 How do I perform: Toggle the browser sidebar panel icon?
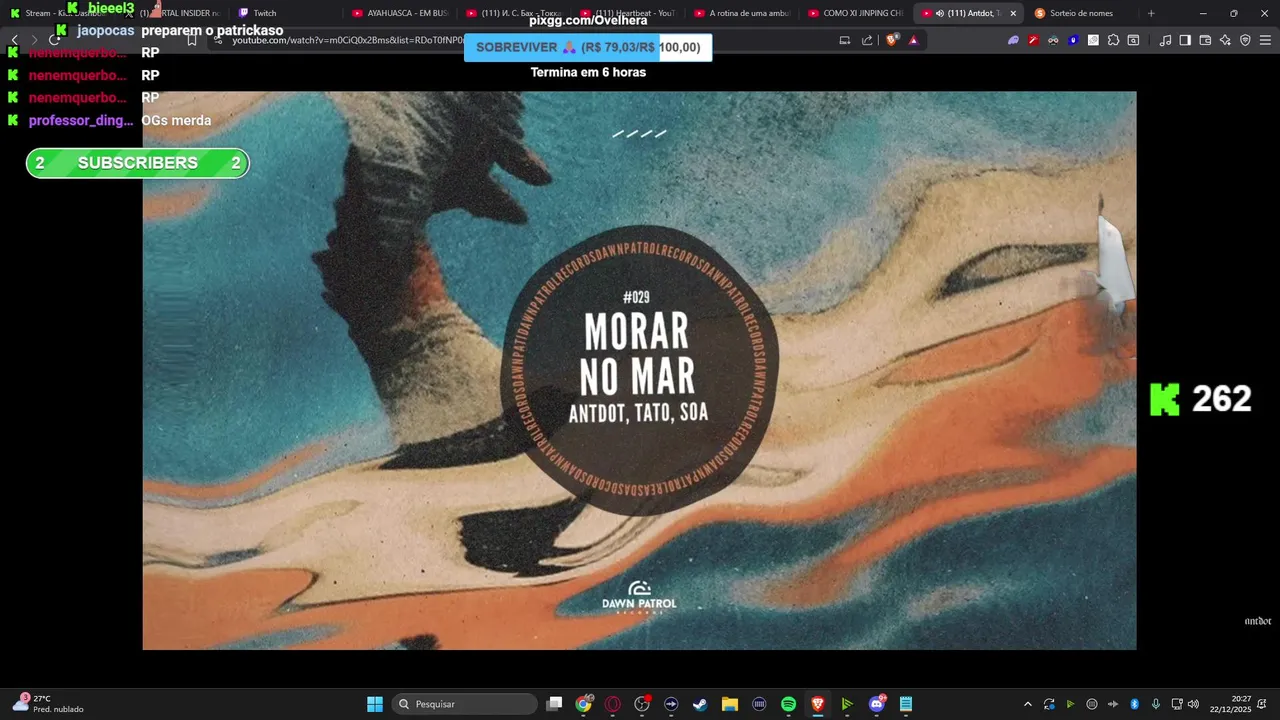click(x=1185, y=40)
